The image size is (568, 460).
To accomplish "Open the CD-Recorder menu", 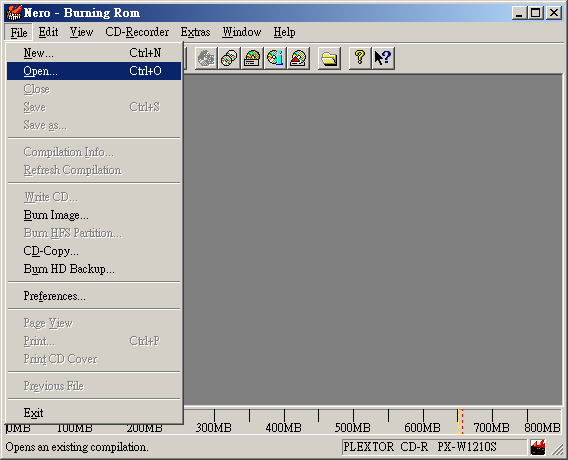I will [137, 32].
